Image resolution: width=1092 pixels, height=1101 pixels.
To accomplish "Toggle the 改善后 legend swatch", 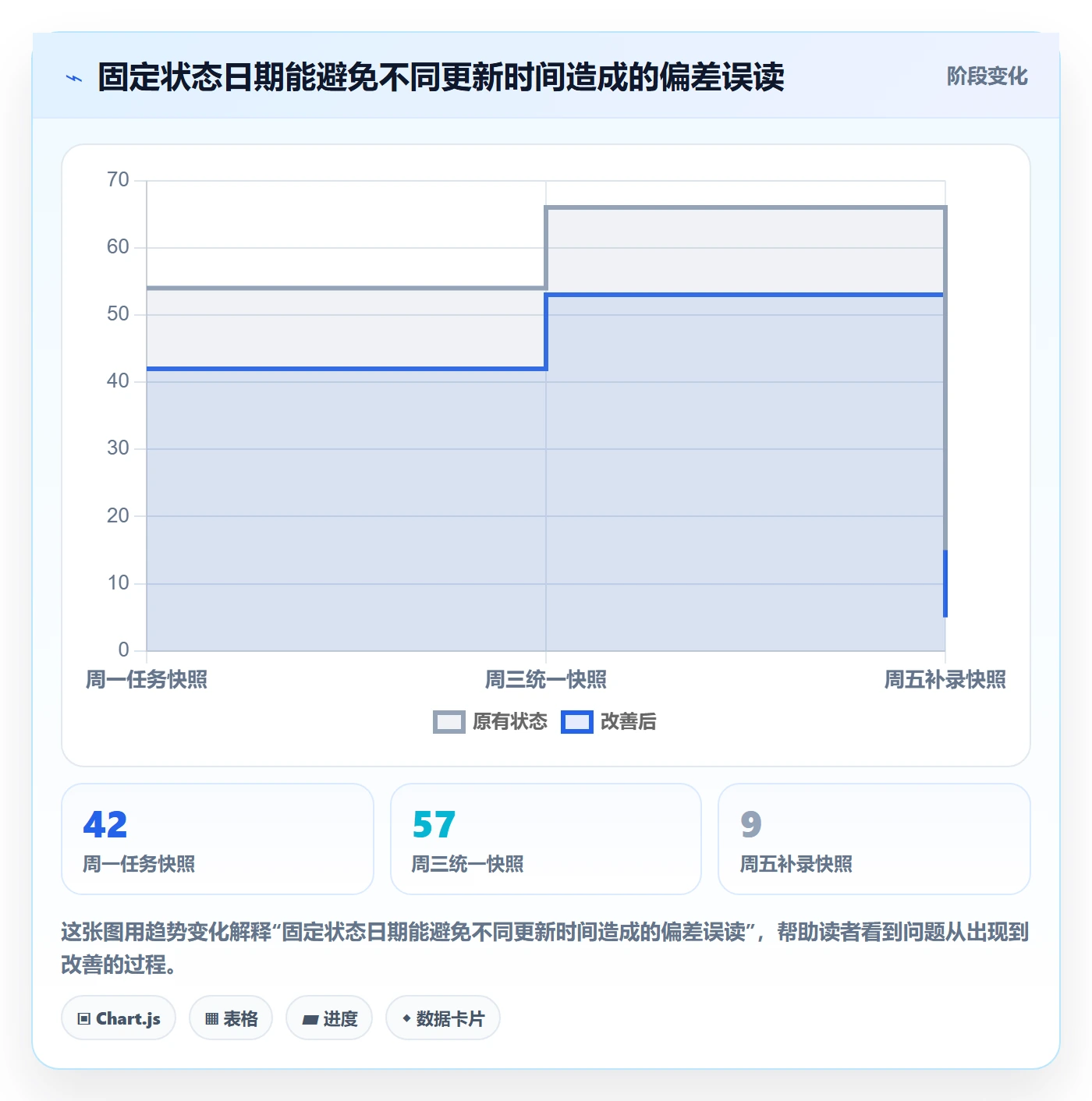I will (577, 722).
